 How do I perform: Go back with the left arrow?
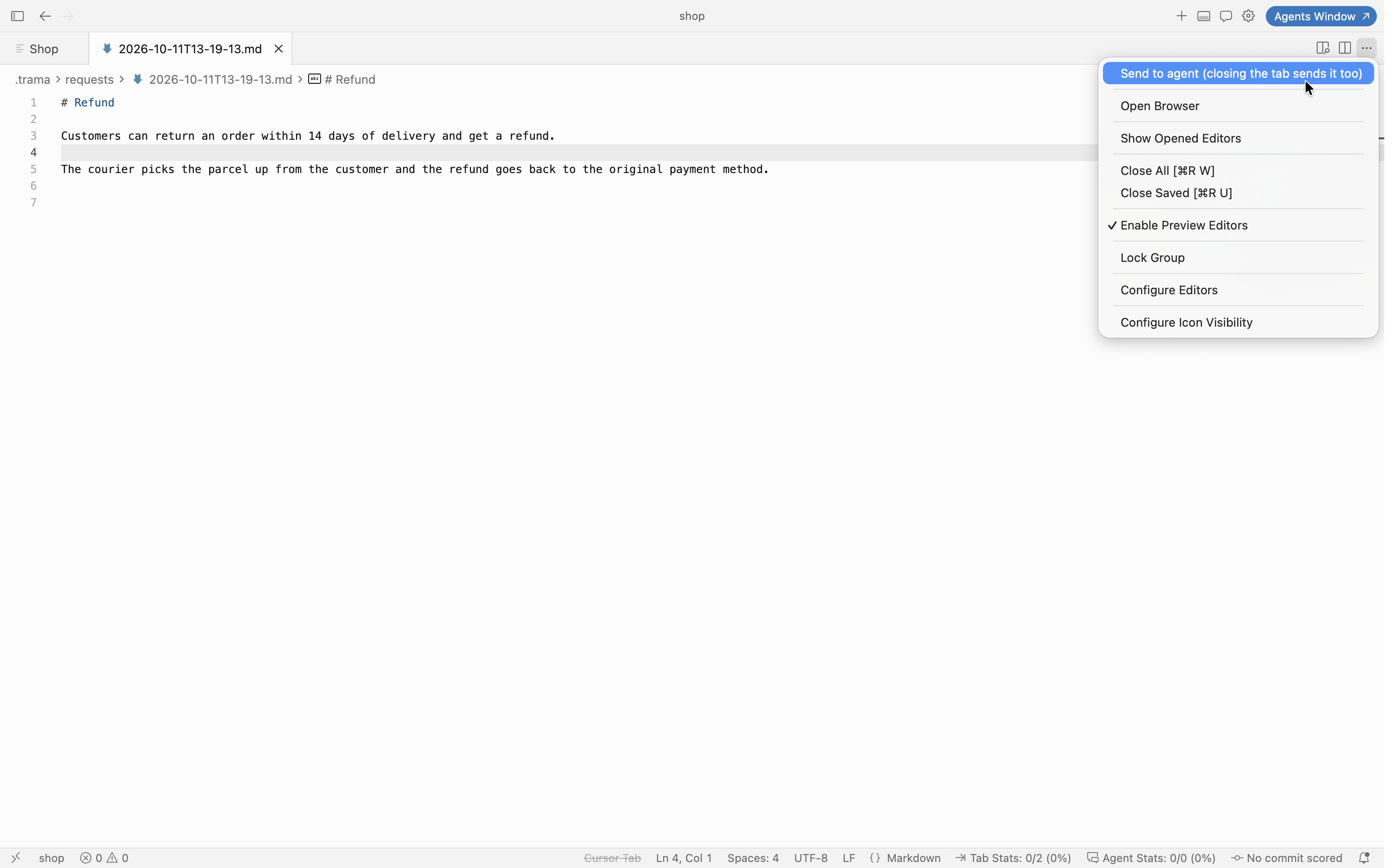(x=45, y=16)
